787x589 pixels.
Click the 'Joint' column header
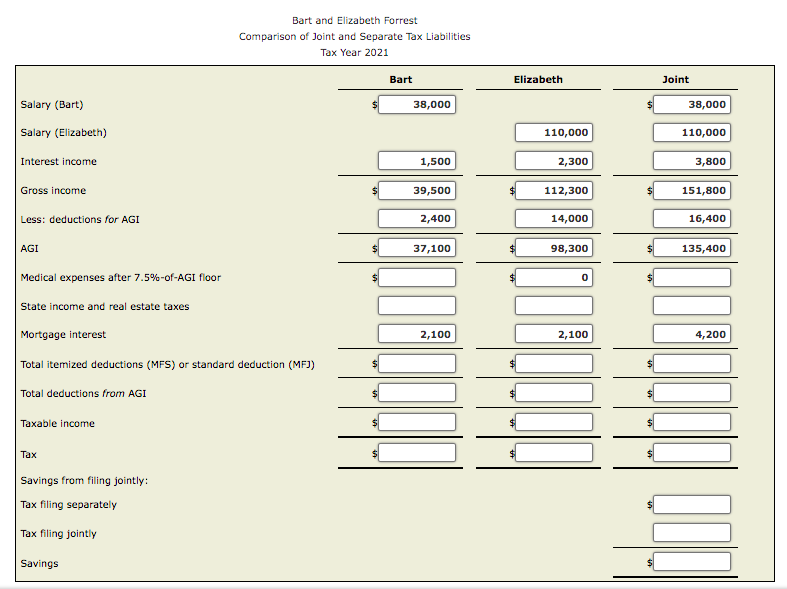tap(675, 79)
